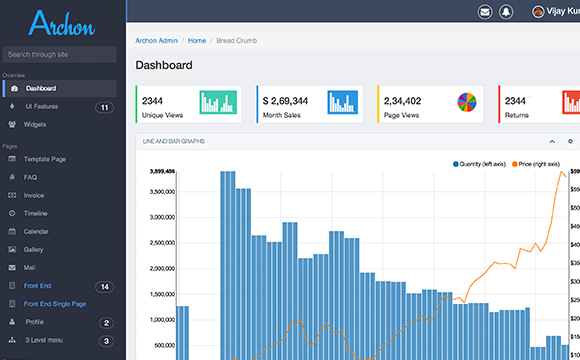Click the 3,899,486 axis label
The height and width of the screenshot is (360, 580).
[162, 171]
